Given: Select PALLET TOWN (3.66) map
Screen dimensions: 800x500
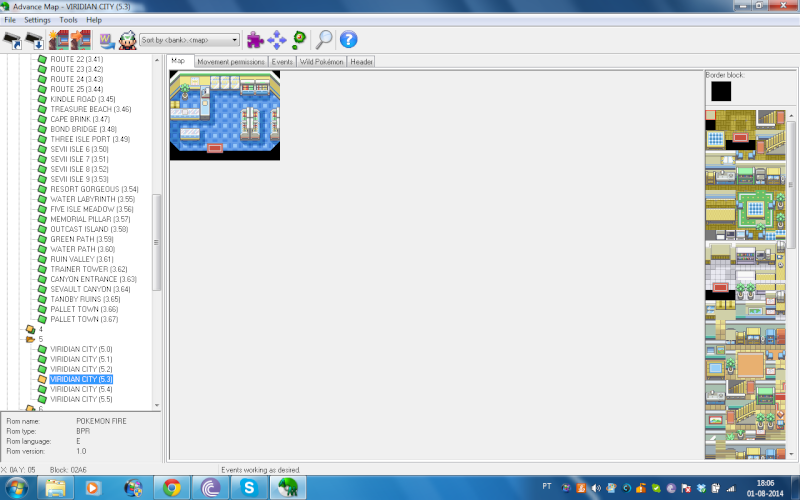Looking at the screenshot, I should 84,309.
